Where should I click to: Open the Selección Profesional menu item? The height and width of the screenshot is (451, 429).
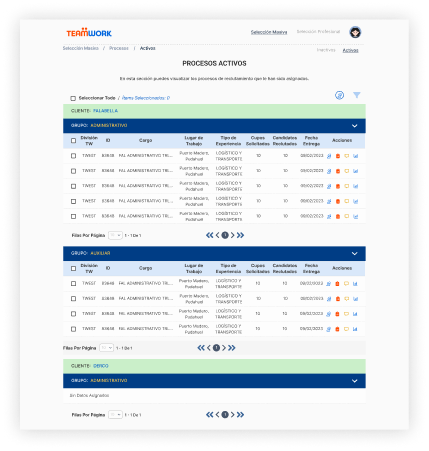318,32
